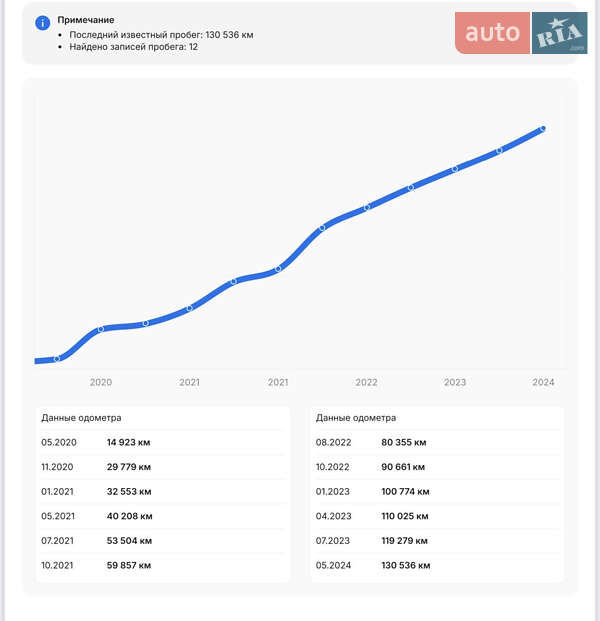Select the 10.2021 row showing 59 857 км
600x621 pixels.
(162, 566)
